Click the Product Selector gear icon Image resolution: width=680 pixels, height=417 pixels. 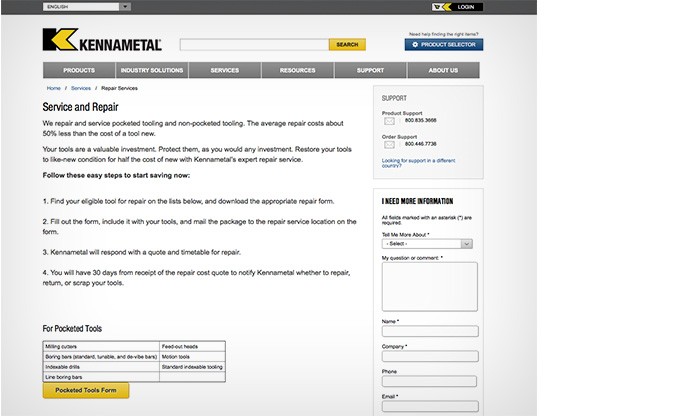(x=413, y=44)
